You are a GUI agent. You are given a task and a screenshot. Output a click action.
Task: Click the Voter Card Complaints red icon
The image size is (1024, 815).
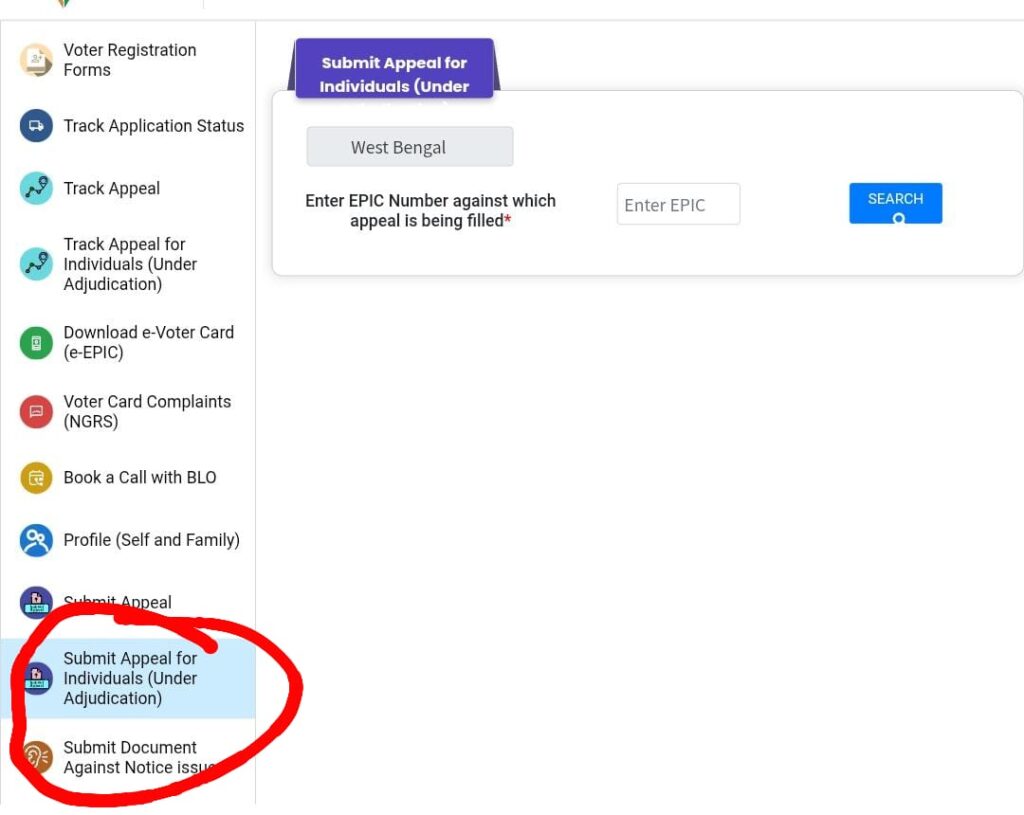(x=36, y=411)
